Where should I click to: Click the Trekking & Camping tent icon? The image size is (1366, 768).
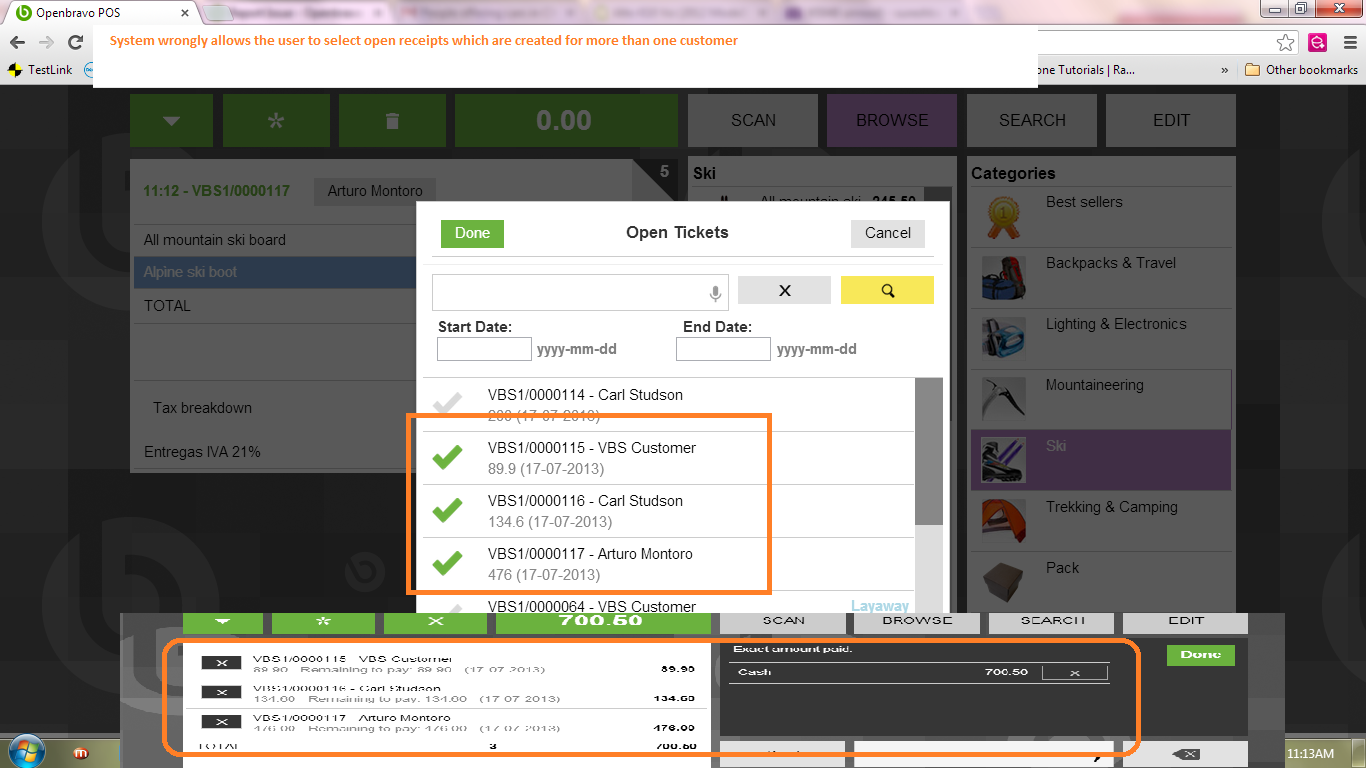point(1003,522)
